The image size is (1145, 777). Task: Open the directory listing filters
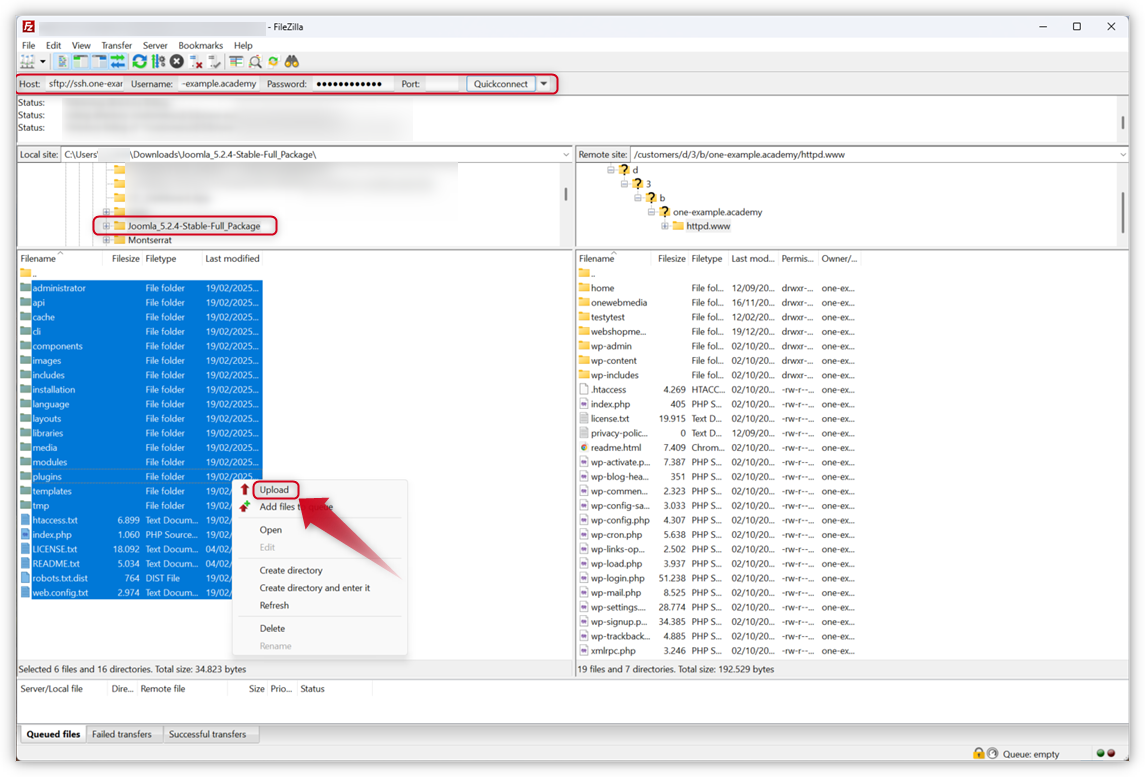point(235,61)
